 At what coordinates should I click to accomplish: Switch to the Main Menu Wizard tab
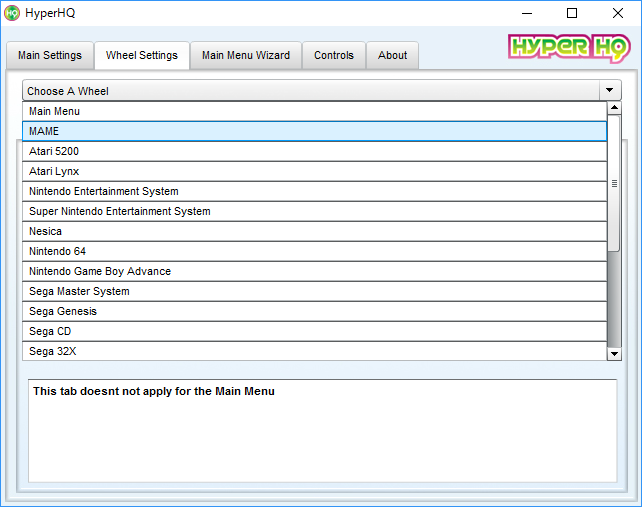246,55
